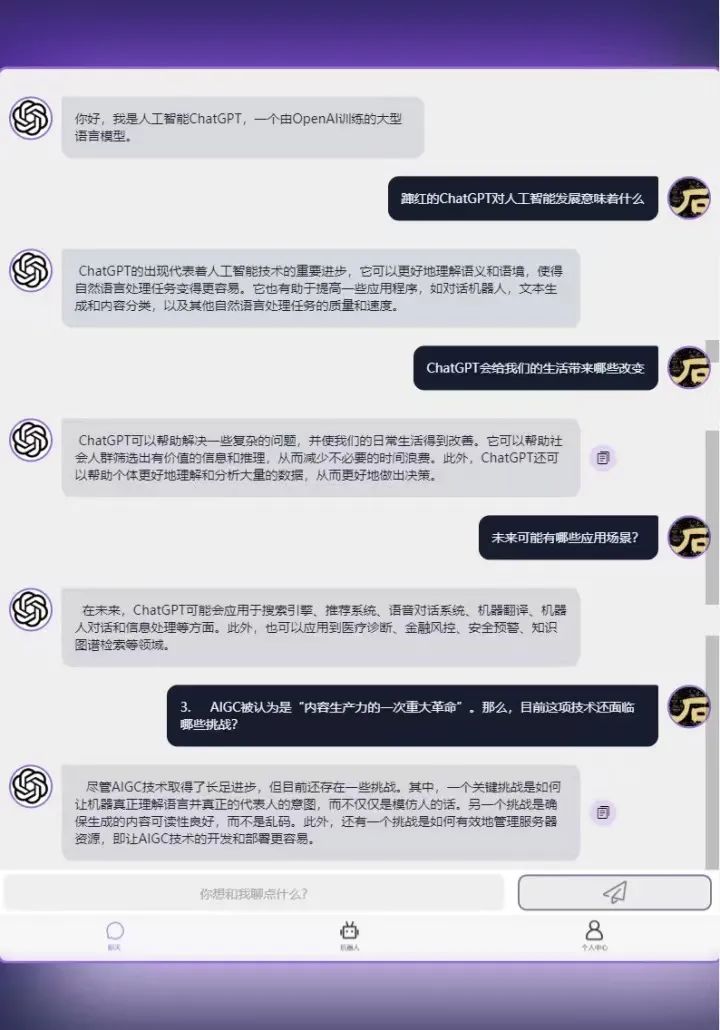The height and width of the screenshot is (1030, 720).
Task: Copy the reply about daily life changes
Action: (603, 457)
